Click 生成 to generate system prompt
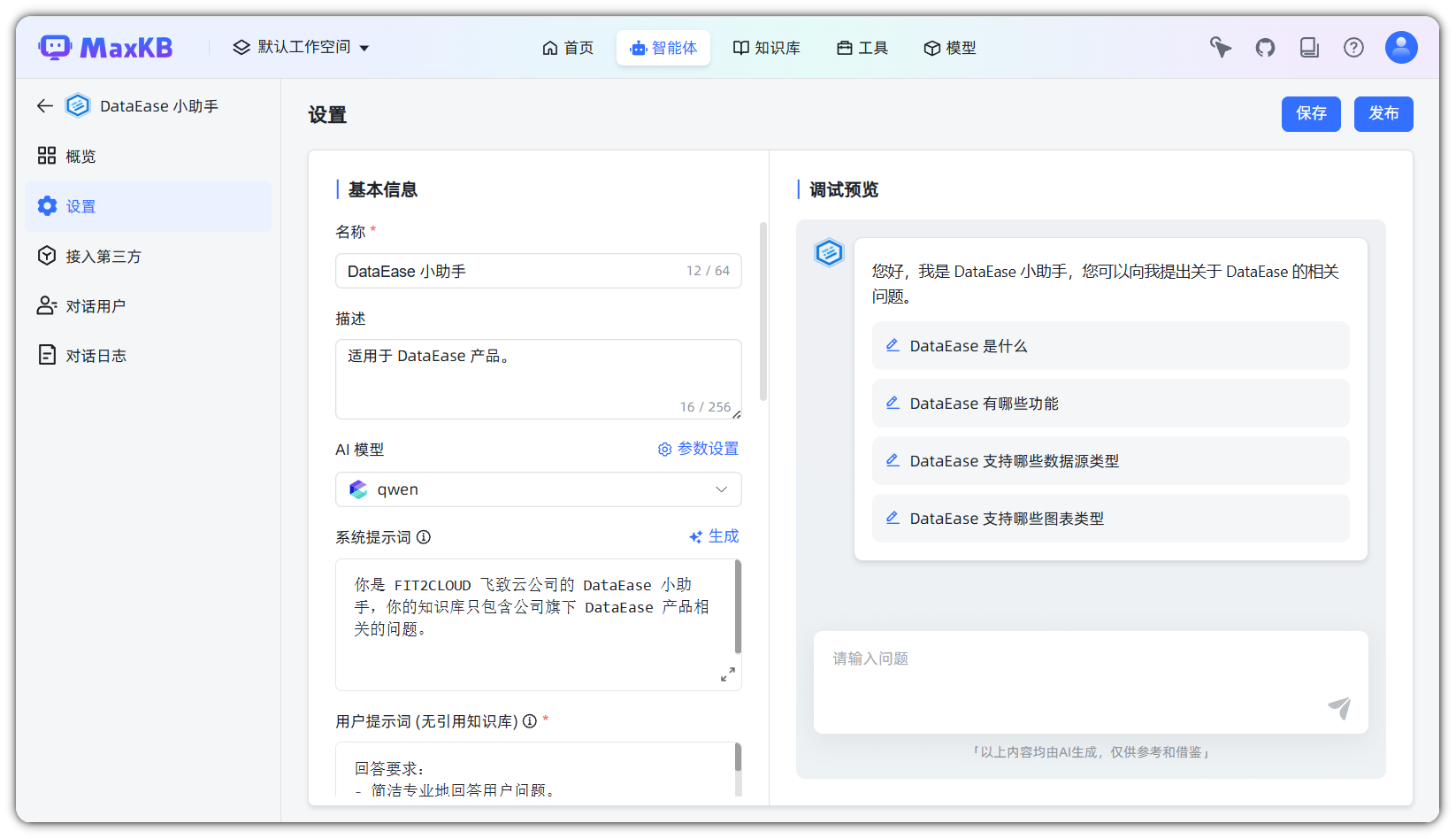Viewport: 1456px width, 839px height. (x=714, y=536)
